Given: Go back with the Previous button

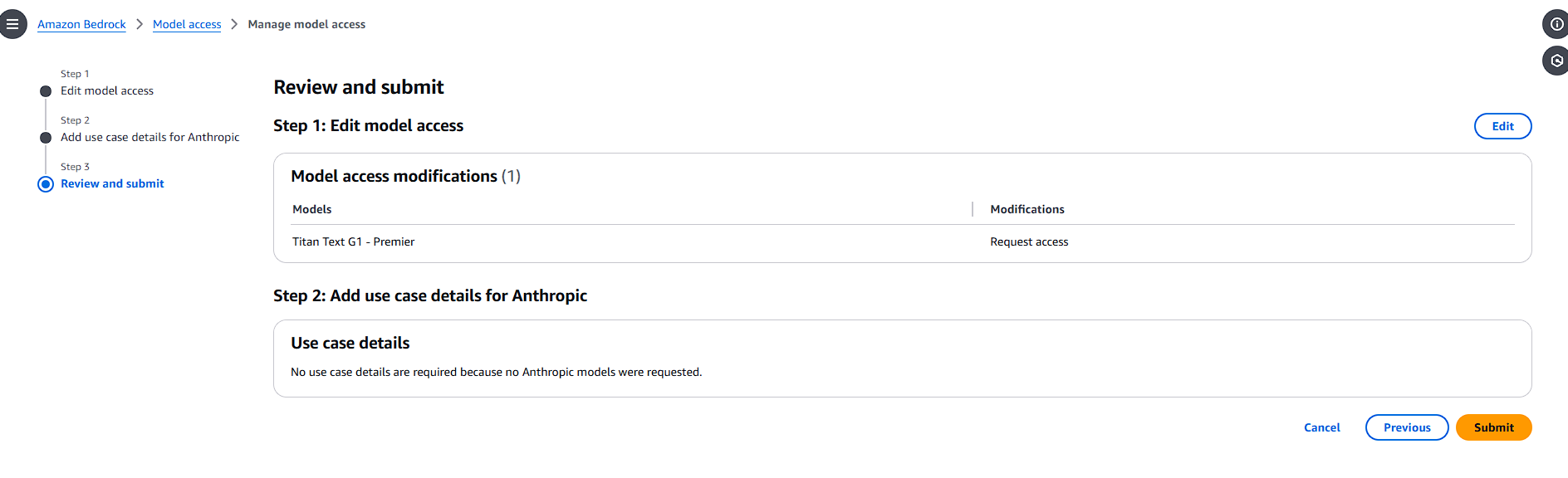Looking at the screenshot, I should pos(1407,427).
